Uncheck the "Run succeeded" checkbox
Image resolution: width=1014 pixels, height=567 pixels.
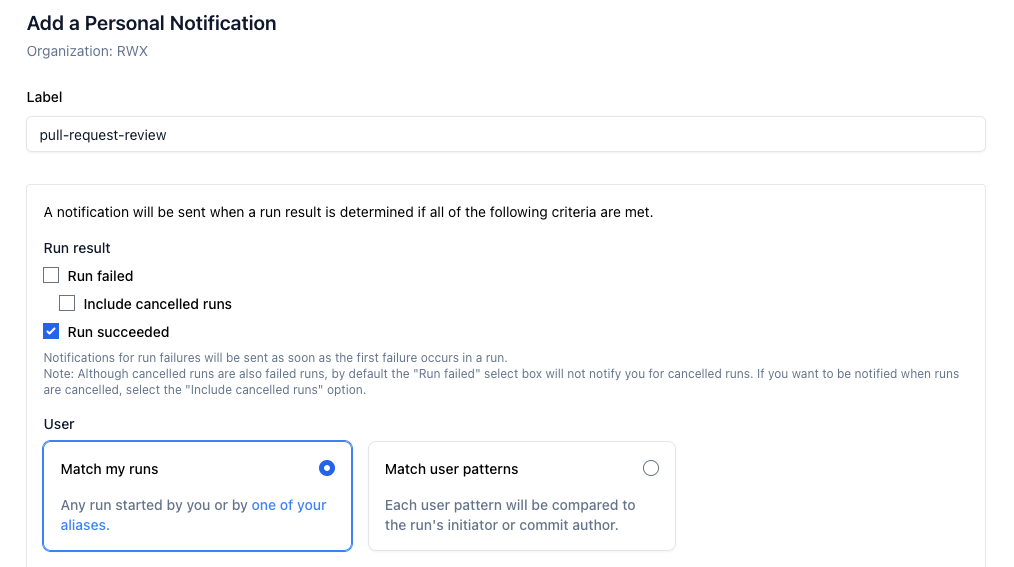coord(52,332)
